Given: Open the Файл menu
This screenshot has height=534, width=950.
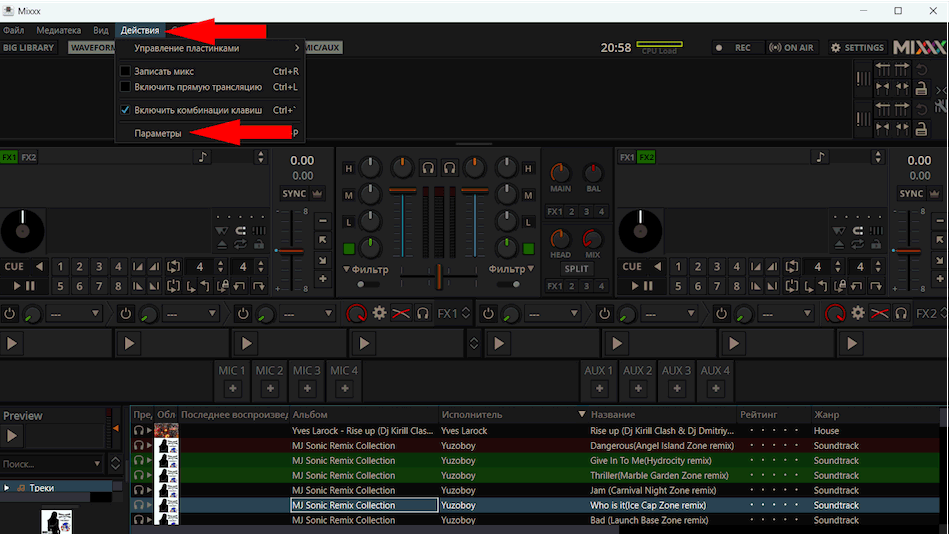Looking at the screenshot, I should pyautogui.click(x=13, y=30).
